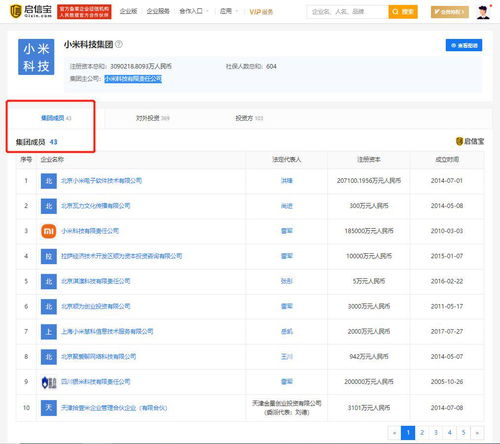Click the 企业名称 column header
Viewport: 500px width, 444px height.
(52, 160)
